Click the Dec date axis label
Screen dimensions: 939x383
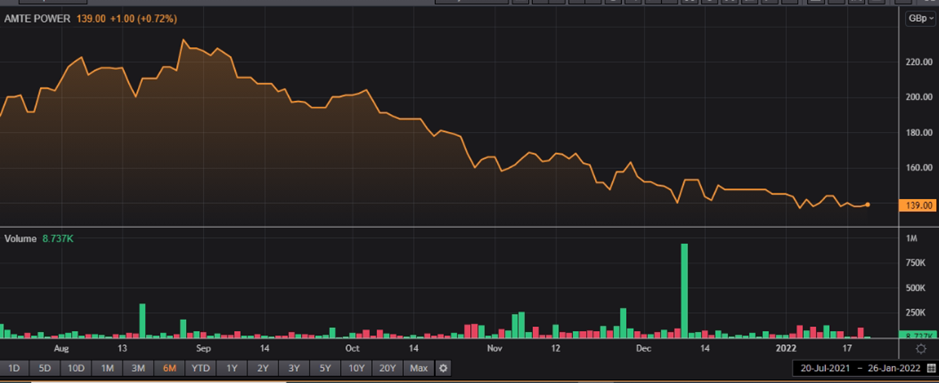pyautogui.click(x=644, y=348)
